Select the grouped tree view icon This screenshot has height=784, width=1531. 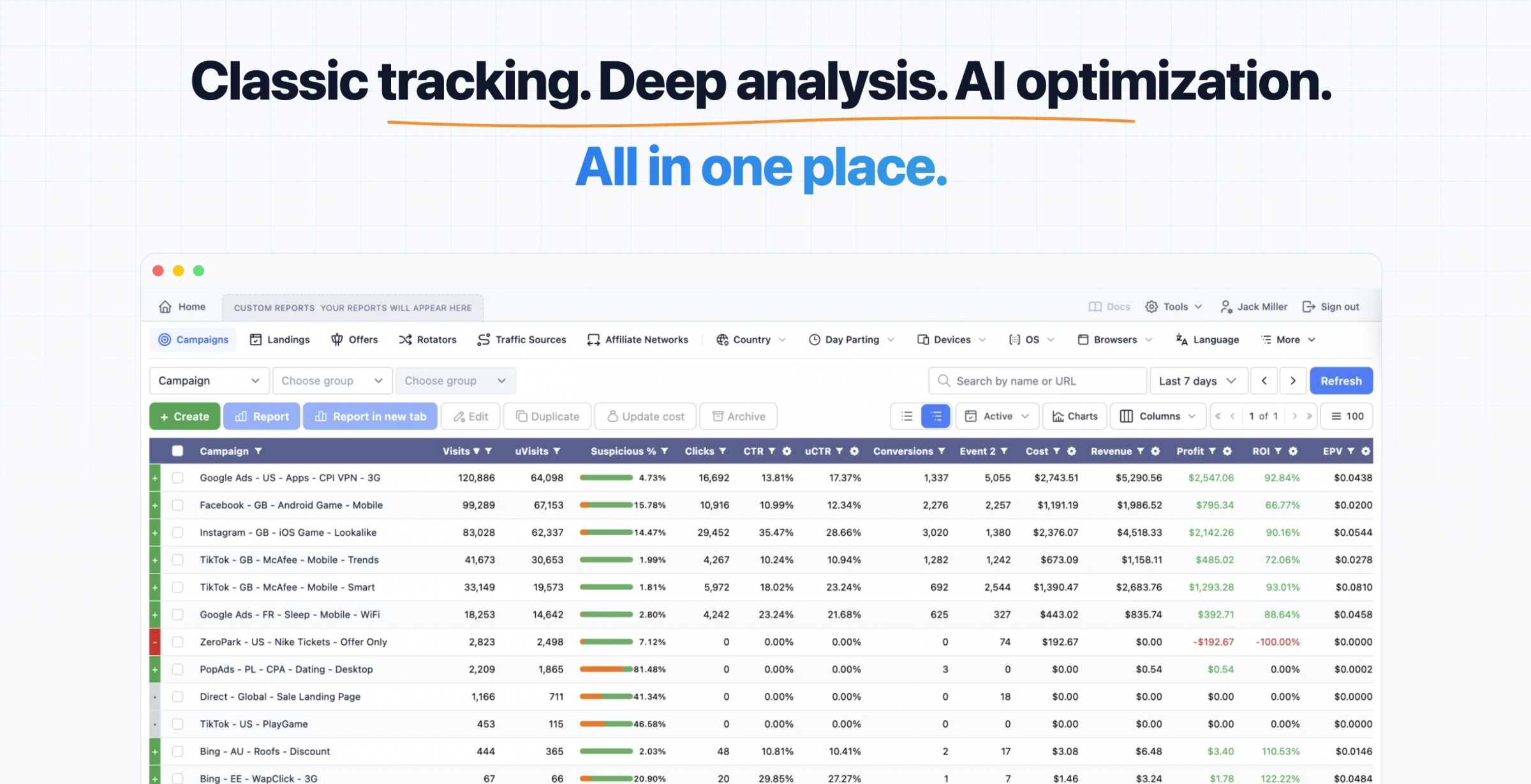coord(936,416)
